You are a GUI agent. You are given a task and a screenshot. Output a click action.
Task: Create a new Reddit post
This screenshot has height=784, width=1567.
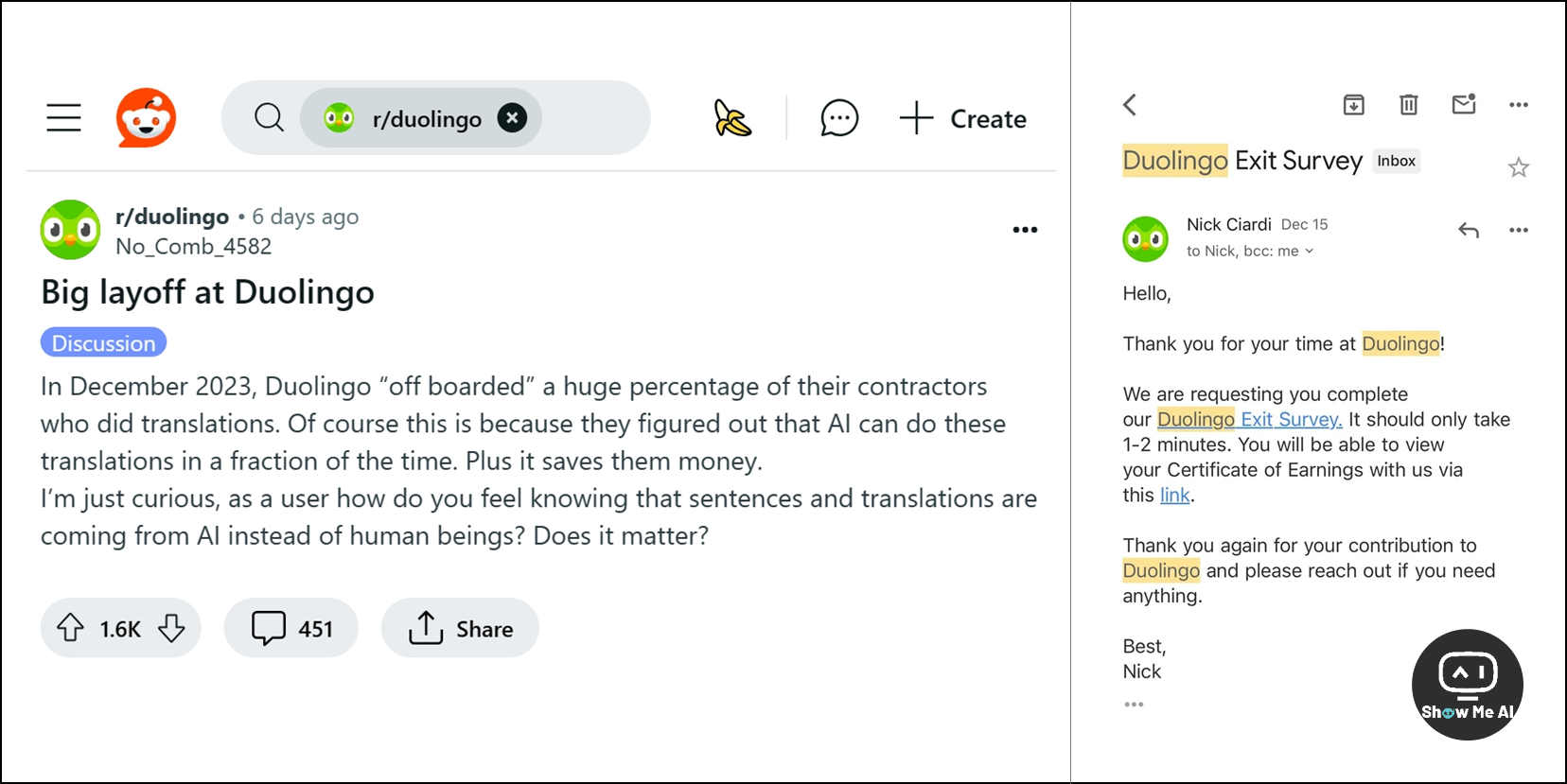[962, 118]
